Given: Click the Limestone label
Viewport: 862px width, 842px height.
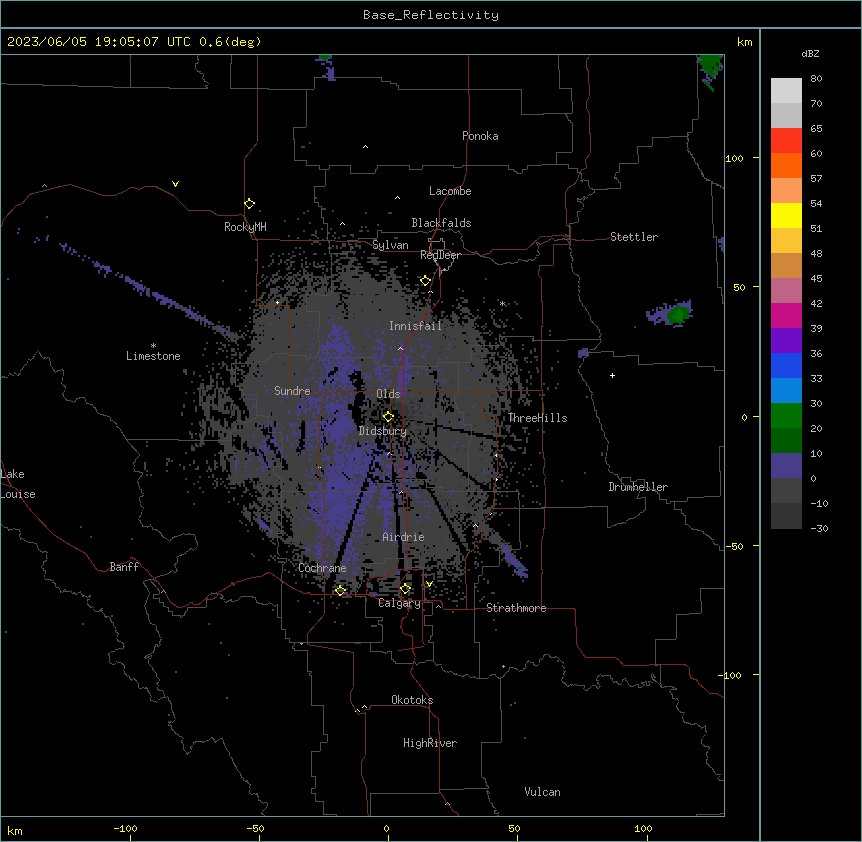Looking at the screenshot, I should [153, 356].
